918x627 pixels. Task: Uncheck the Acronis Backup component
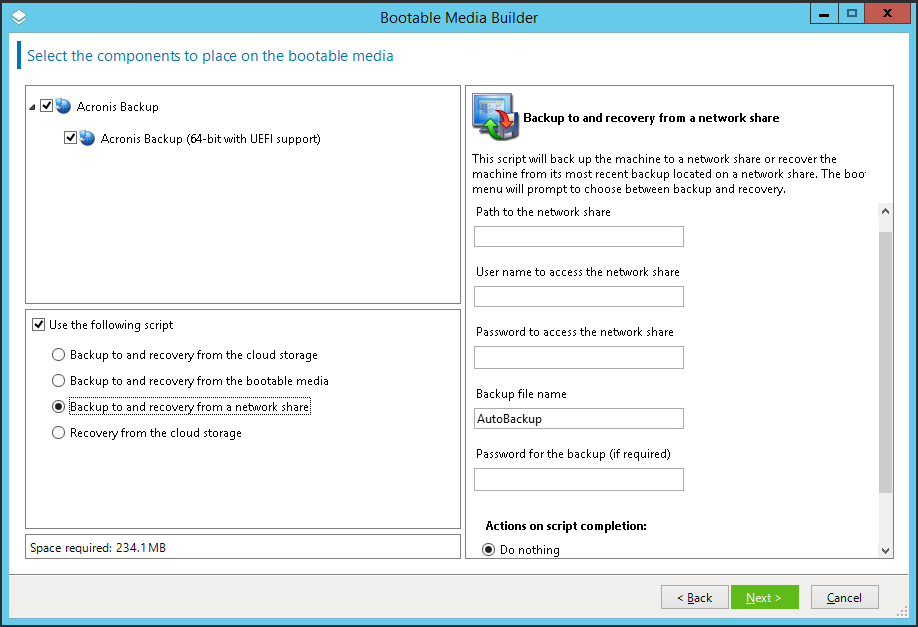(x=44, y=106)
